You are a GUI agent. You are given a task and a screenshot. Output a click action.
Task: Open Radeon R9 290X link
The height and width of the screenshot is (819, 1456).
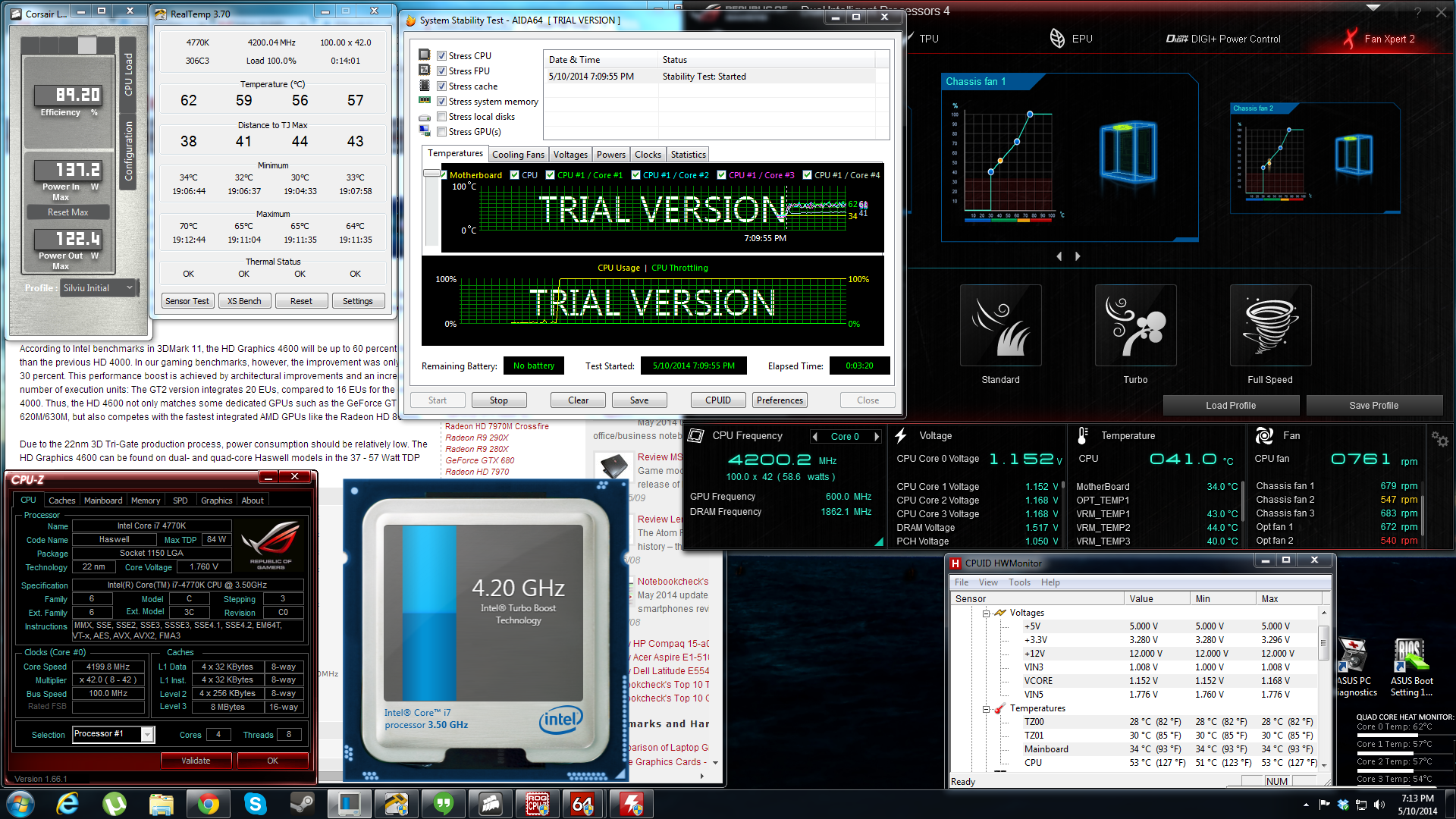coord(477,438)
